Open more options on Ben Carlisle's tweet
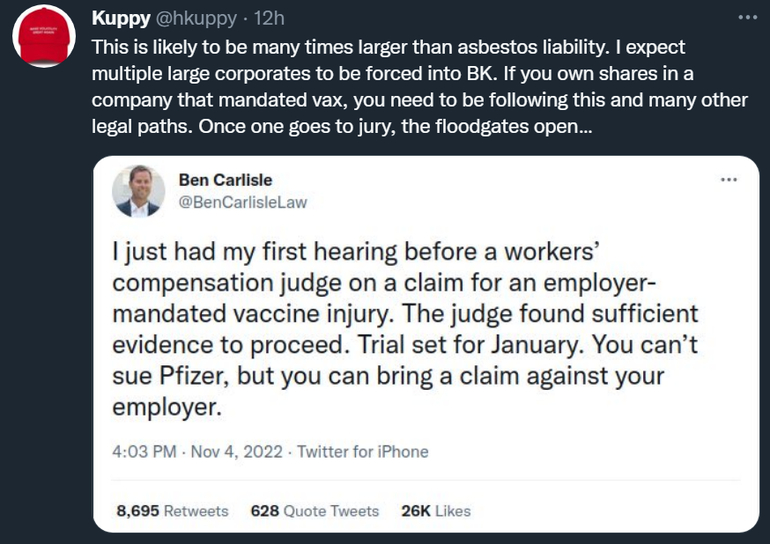The height and width of the screenshot is (544, 770). click(729, 181)
